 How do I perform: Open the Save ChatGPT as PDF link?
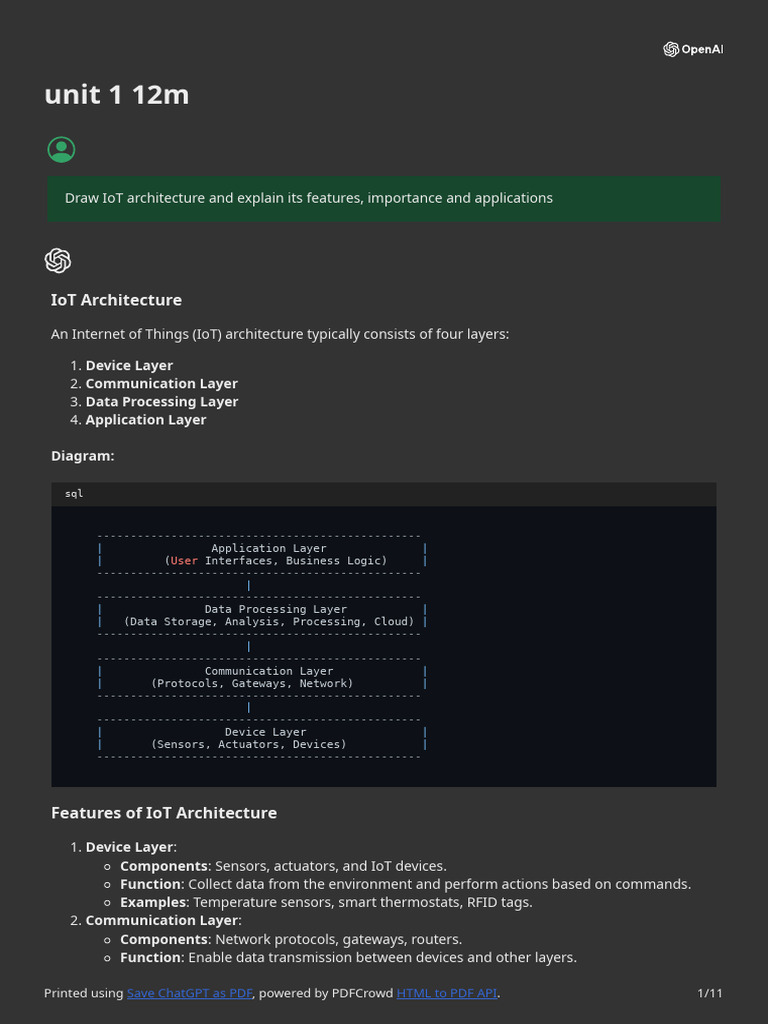(x=190, y=993)
